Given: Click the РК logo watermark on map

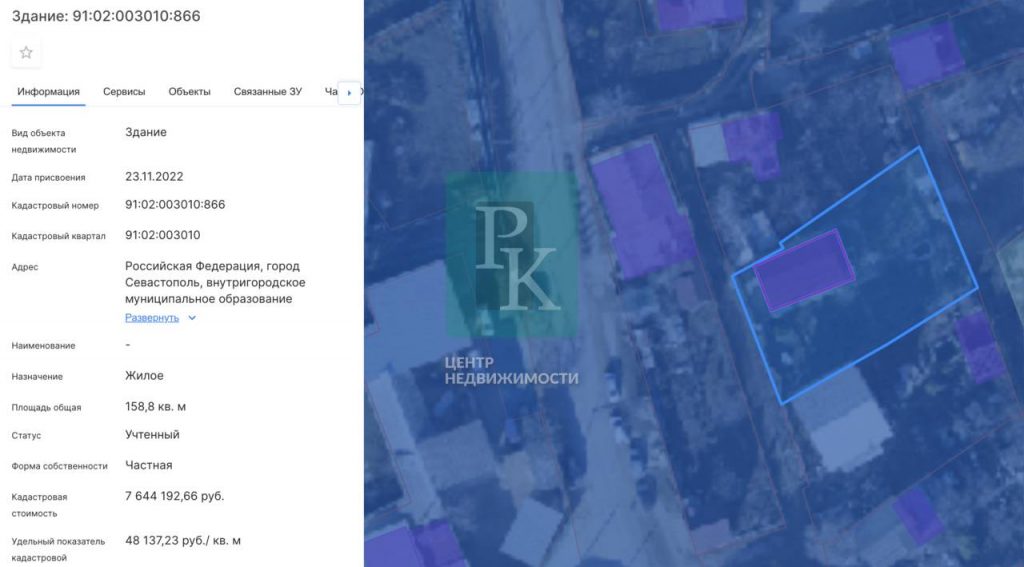Looking at the screenshot, I should click(x=511, y=255).
